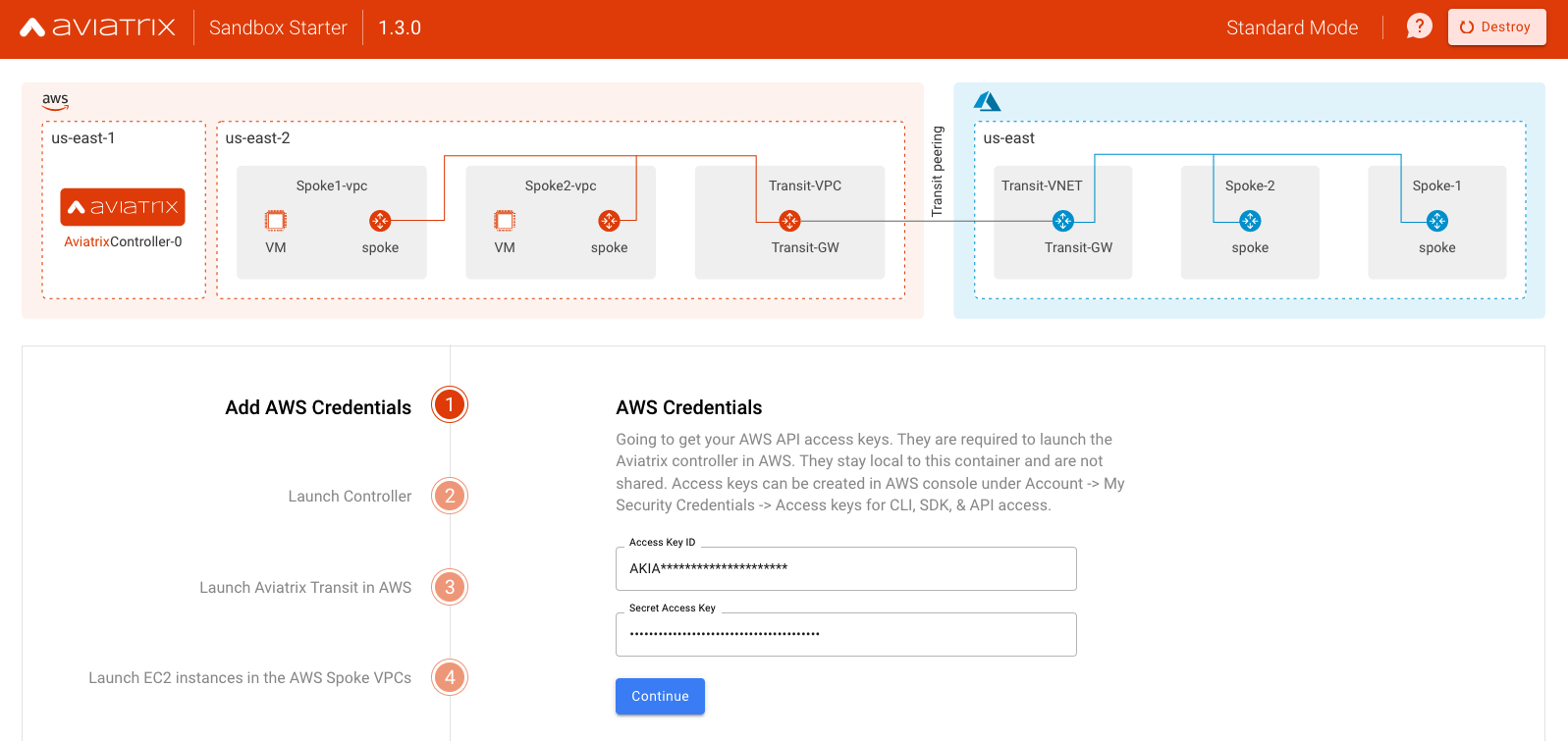
Task: Click the Spoke1-vpc label
Action: (332, 185)
